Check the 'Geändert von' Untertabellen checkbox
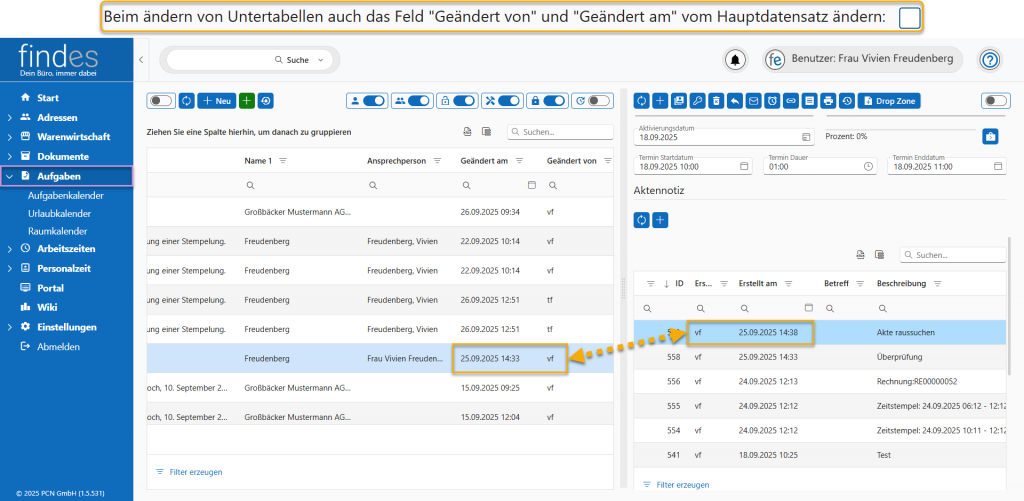The width and height of the screenshot is (1024, 501). [910, 17]
